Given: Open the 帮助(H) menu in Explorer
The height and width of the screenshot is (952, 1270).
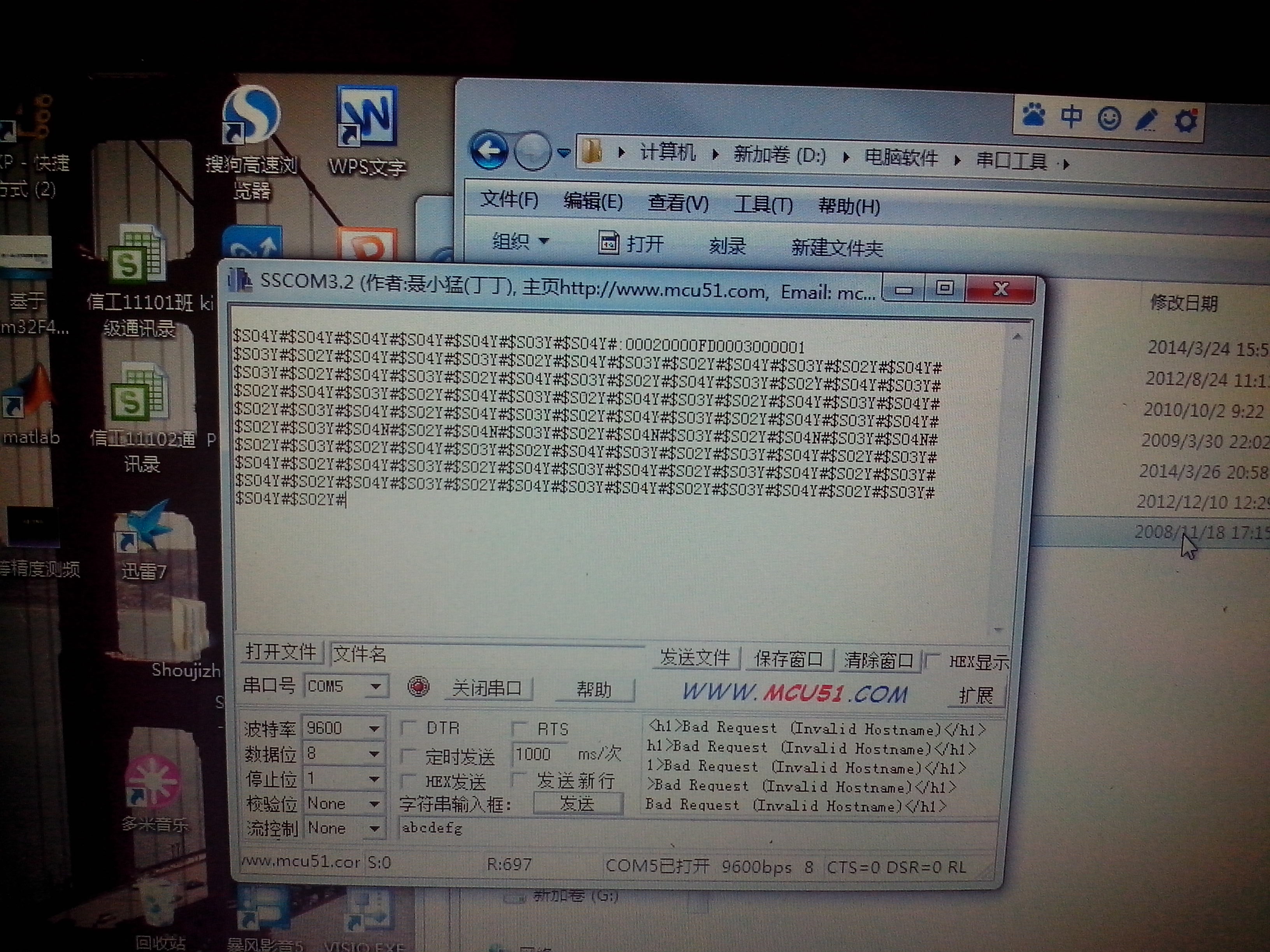Looking at the screenshot, I should tap(849, 206).
